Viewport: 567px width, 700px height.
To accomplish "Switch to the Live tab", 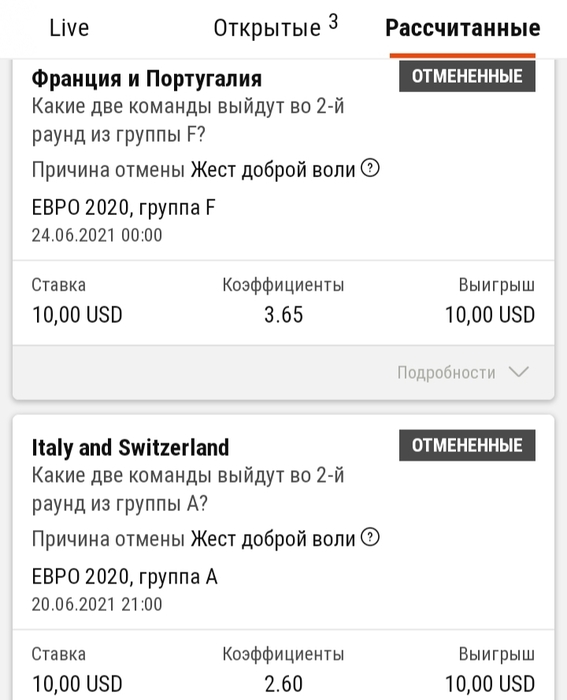I will click(x=69, y=28).
